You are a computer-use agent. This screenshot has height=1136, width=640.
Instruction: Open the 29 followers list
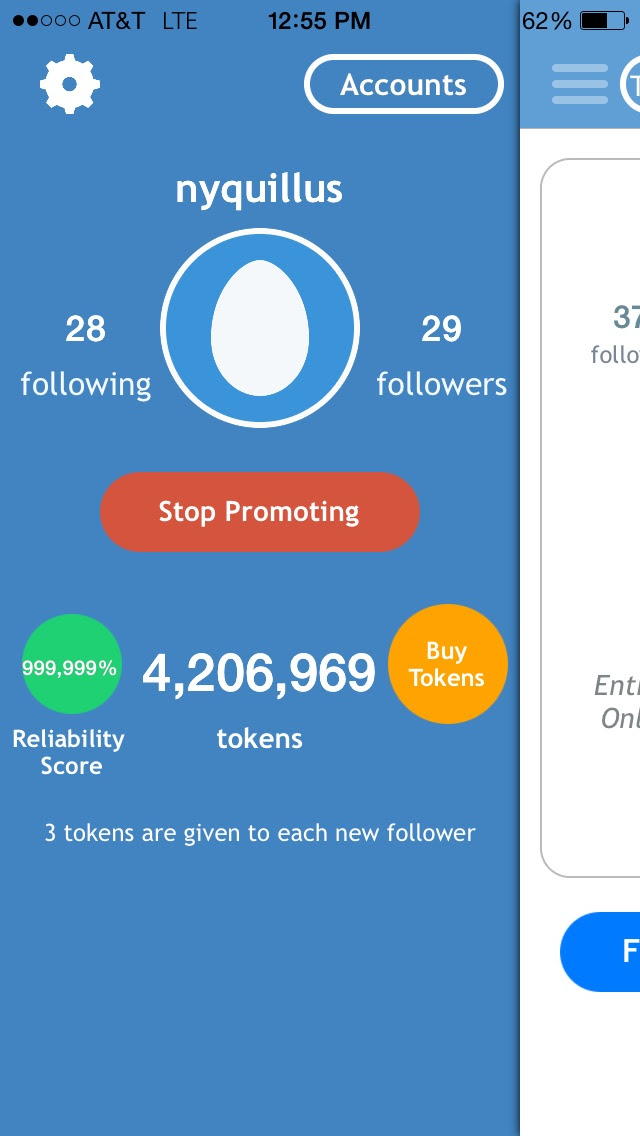point(441,356)
